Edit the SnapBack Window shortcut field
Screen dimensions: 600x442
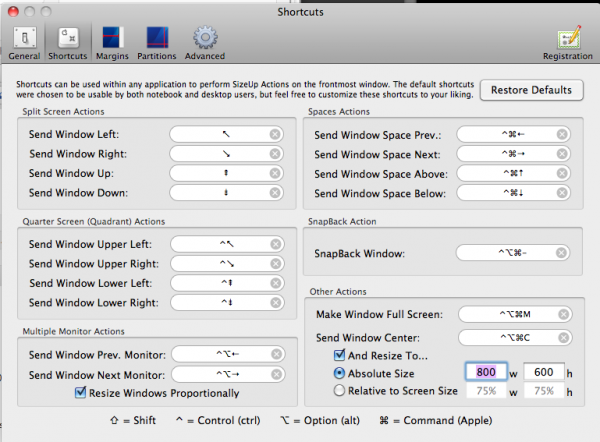[513, 253]
